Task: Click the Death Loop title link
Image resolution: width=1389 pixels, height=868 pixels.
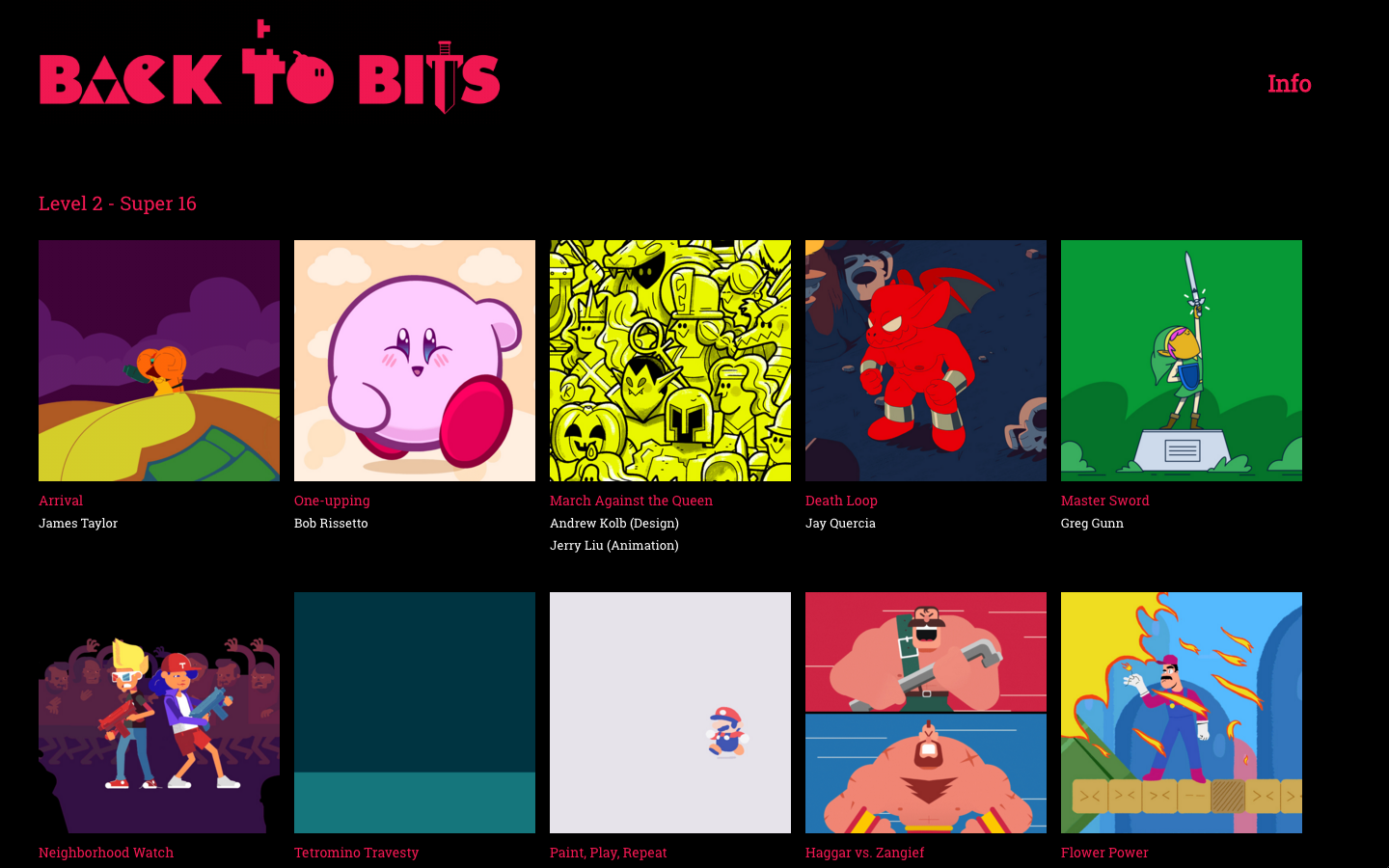Action: tap(841, 501)
